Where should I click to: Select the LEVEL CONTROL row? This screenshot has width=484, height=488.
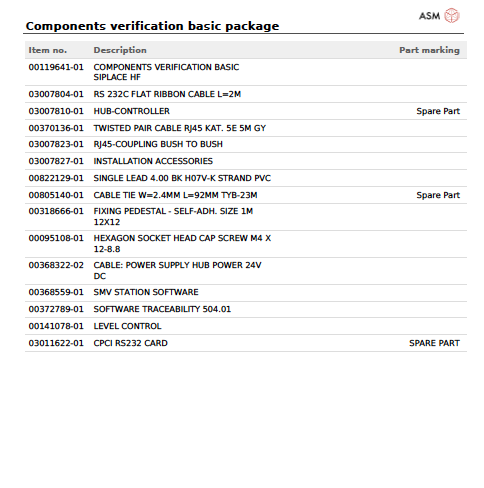(246, 326)
